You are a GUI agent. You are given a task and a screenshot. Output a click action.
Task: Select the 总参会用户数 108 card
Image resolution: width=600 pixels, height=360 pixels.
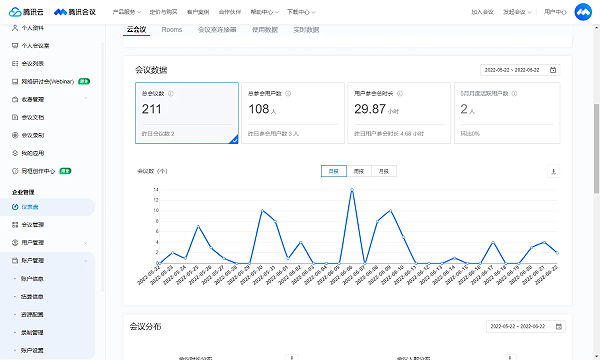pyautogui.click(x=293, y=113)
